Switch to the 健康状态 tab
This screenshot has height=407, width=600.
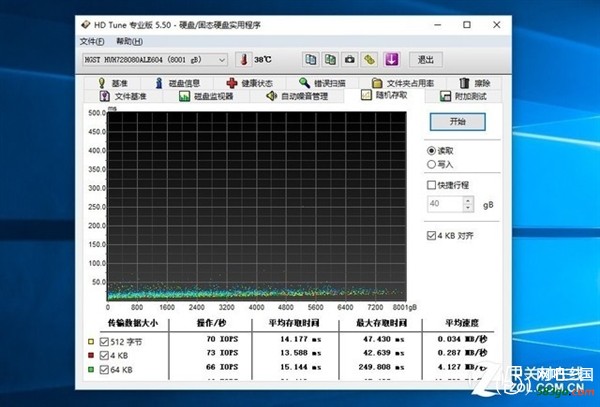point(249,83)
